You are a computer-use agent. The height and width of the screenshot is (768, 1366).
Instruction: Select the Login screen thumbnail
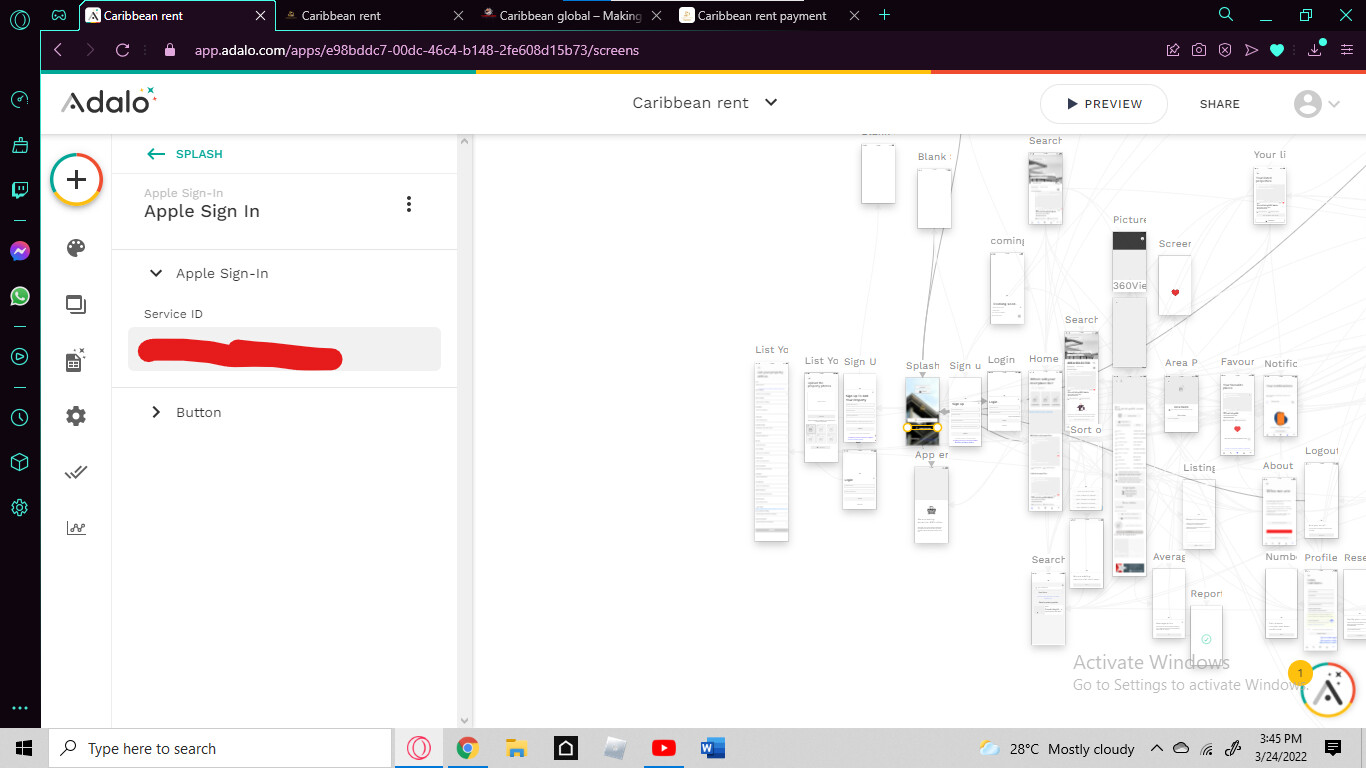point(1003,402)
